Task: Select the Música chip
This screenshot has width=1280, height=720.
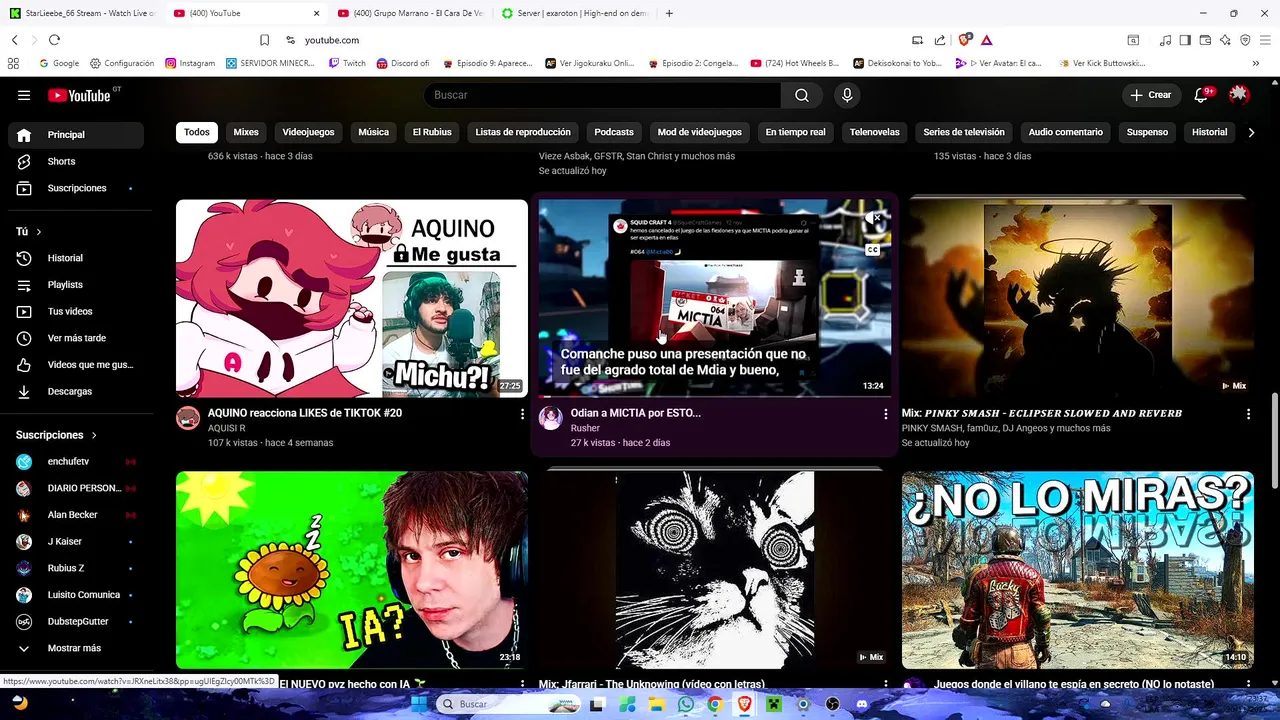Action: coord(373,132)
